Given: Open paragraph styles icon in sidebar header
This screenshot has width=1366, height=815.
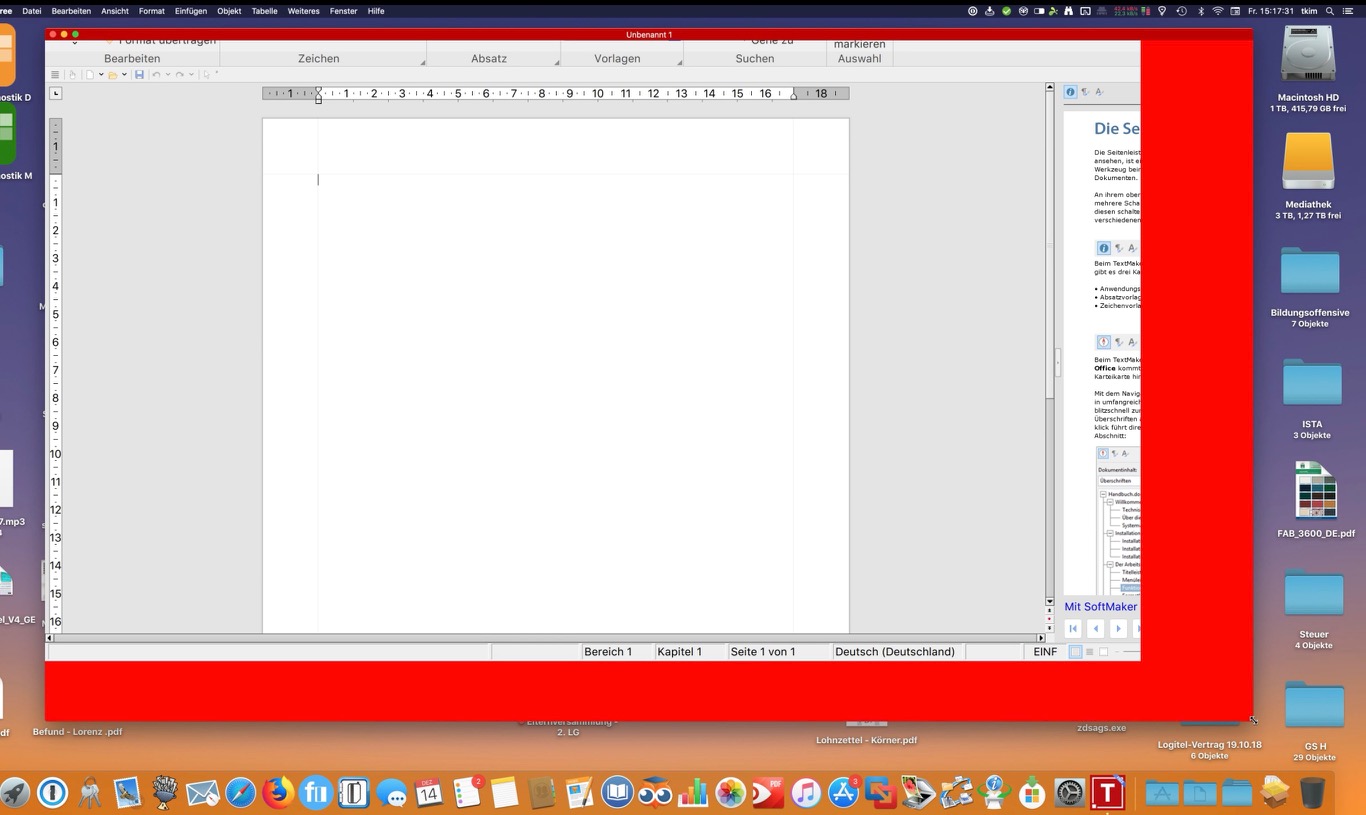Looking at the screenshot, I should point(1085,92).
